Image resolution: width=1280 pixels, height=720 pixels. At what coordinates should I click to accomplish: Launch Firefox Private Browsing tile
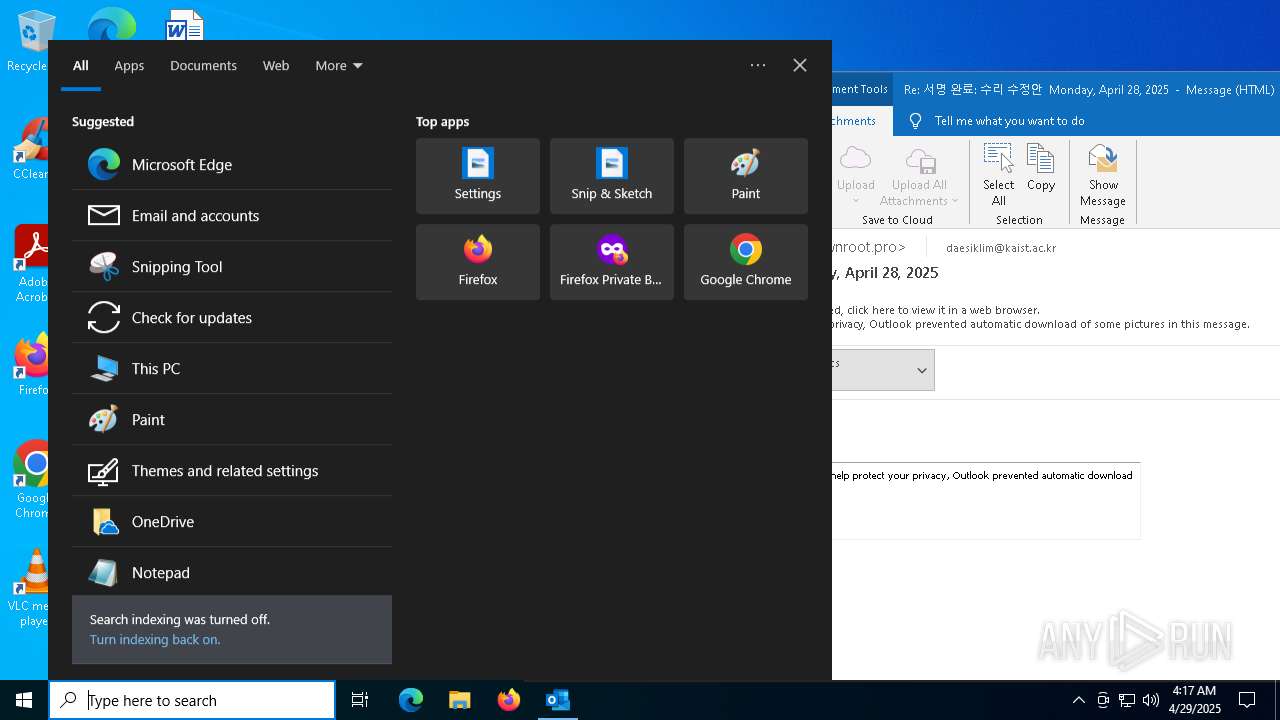[612, 262]
